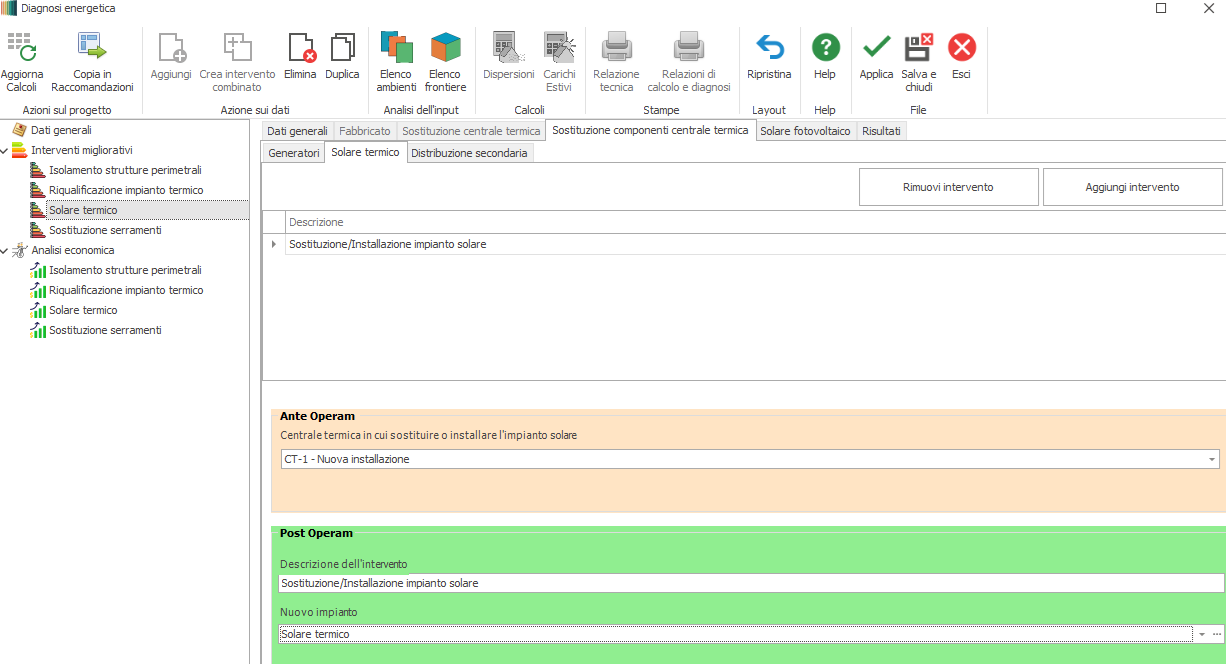Click the Rimuovi intervento button
Image resolution: width=1232 pixels, height=664 pixels.
[948, 187]
